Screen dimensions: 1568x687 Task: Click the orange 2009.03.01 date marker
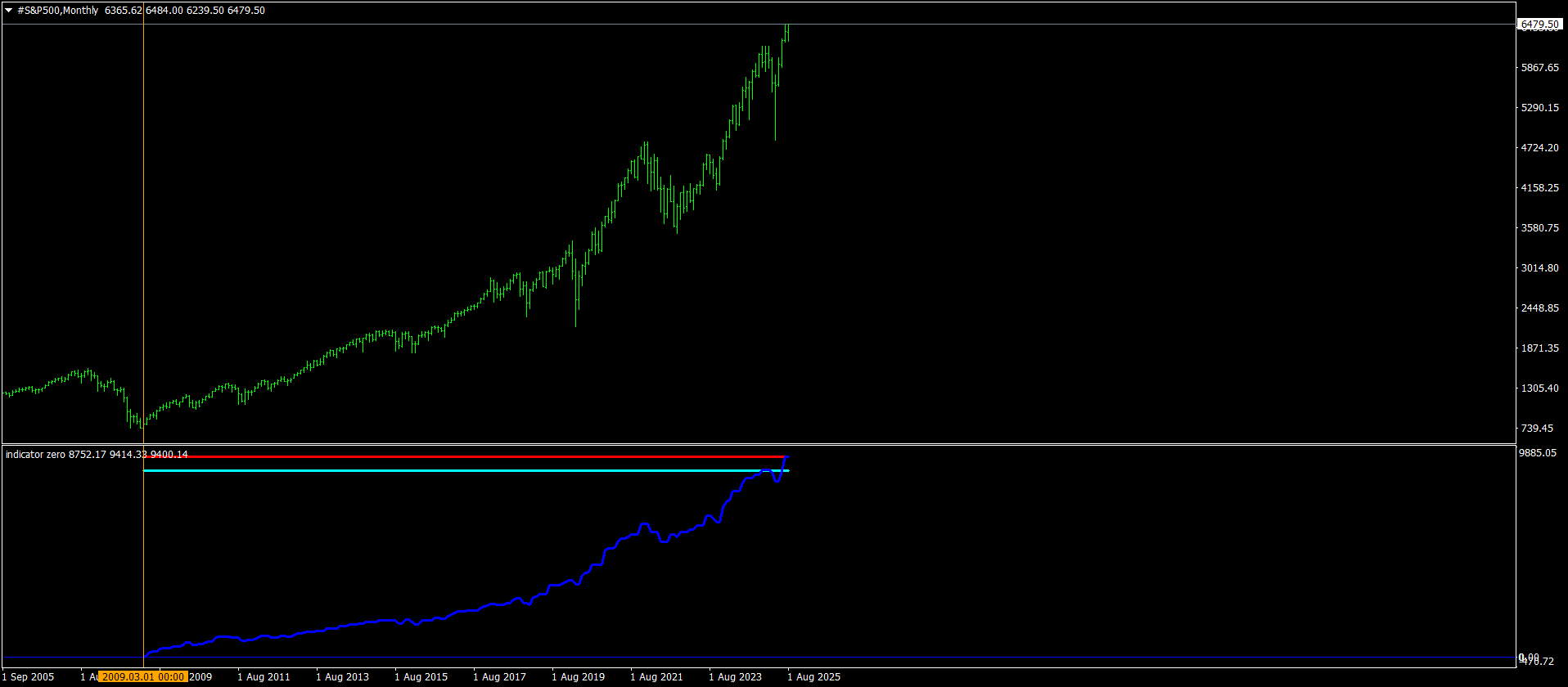pyautogui.click(x=143, y=677)
